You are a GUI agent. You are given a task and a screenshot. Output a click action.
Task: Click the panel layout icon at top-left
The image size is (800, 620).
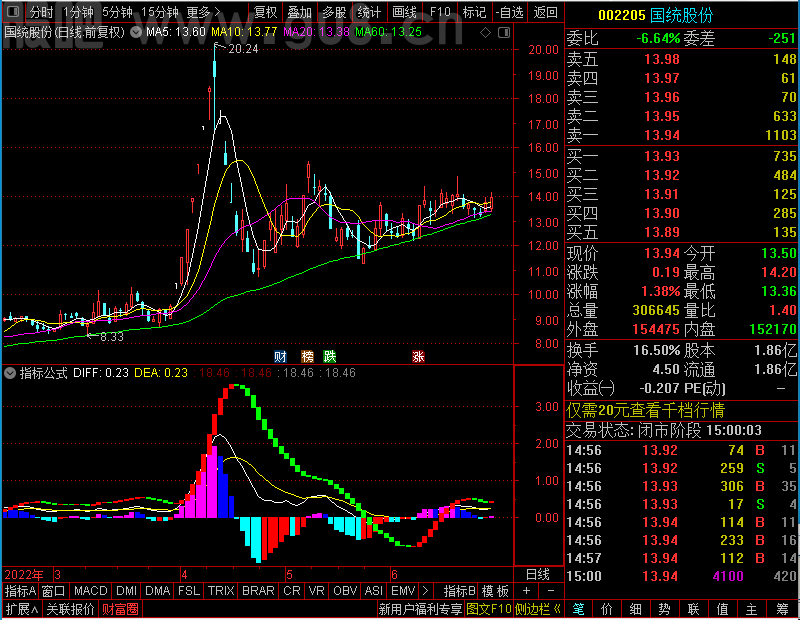click(13, 11)
